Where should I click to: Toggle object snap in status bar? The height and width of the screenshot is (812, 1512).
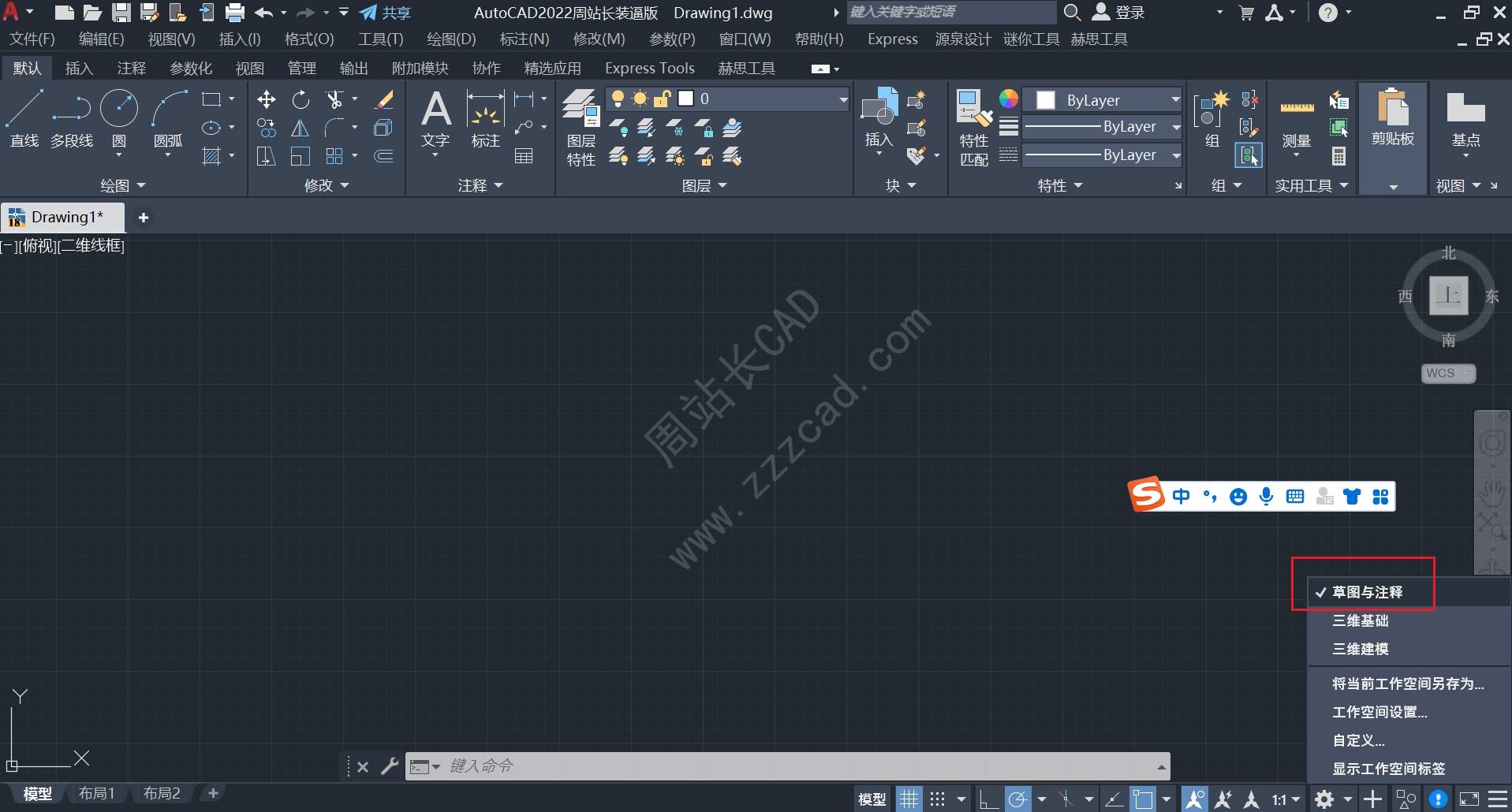pyautogui.click(x=1142, y=799)
